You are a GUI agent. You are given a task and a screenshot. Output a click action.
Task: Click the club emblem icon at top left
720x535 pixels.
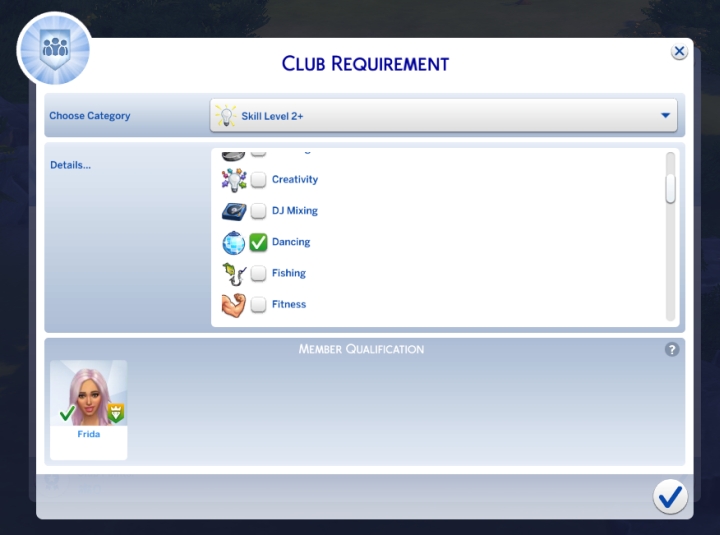tap(54, 50)
